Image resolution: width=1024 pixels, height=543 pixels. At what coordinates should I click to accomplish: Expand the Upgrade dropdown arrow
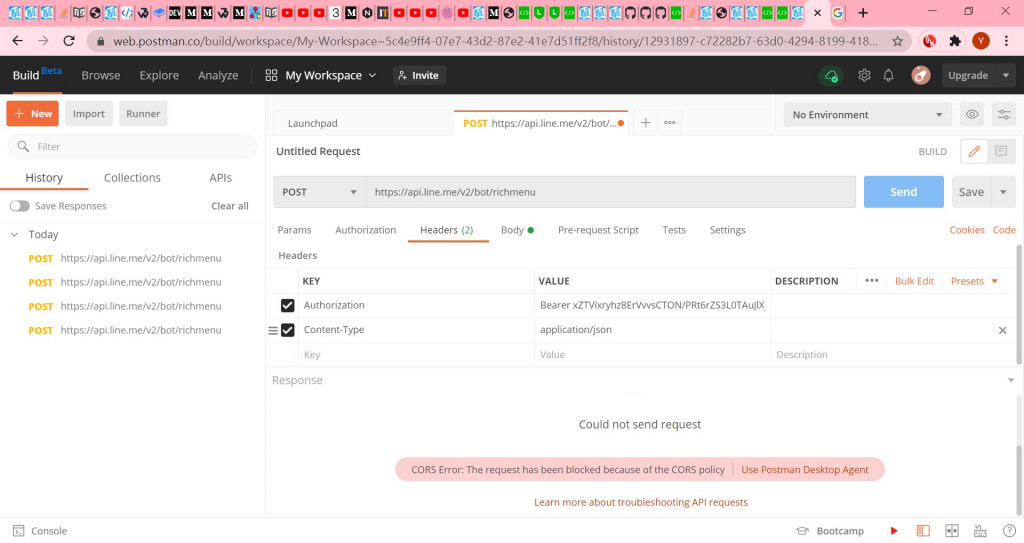click(x=1006, y=75)
